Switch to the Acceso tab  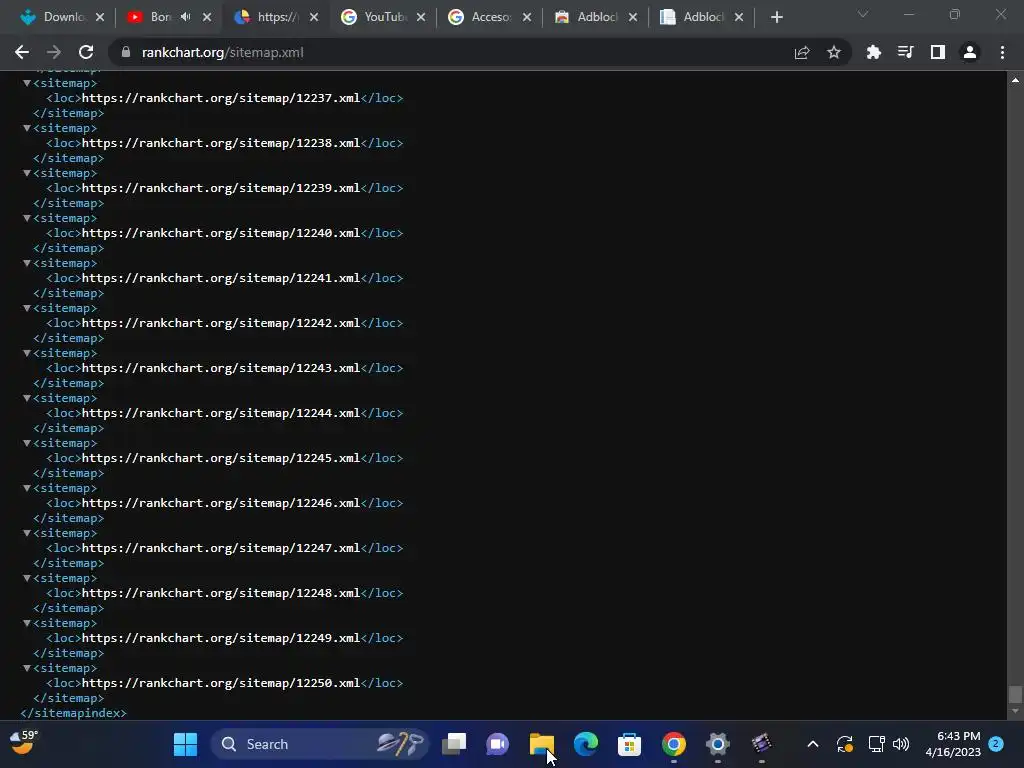[490, 17]
